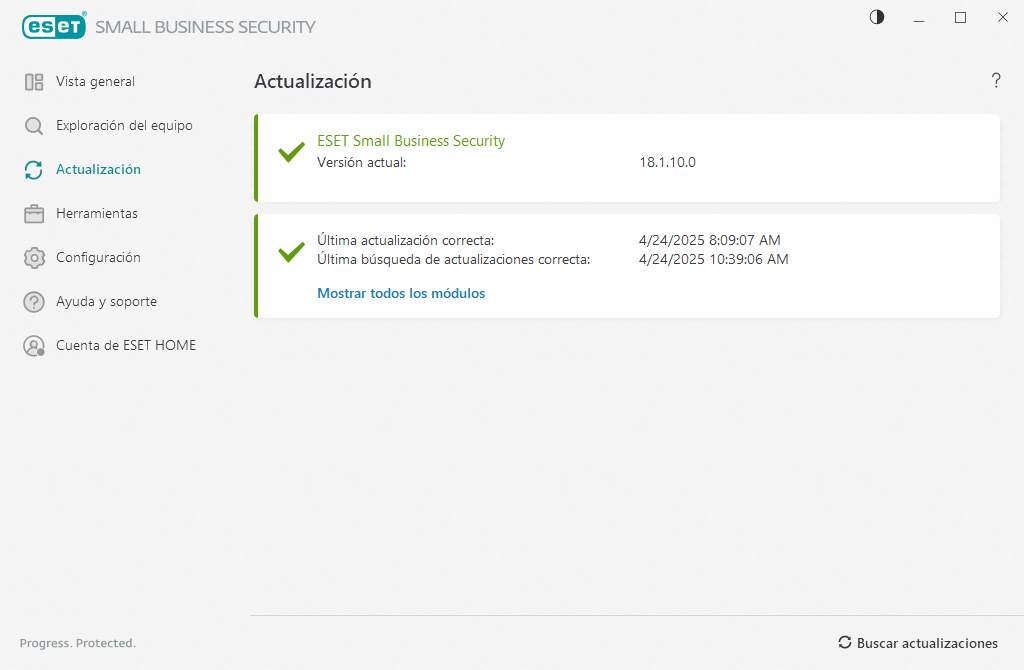1024x670 pixels.
Task: Select the Actualización refresh icon
Action: coord(33,169)
